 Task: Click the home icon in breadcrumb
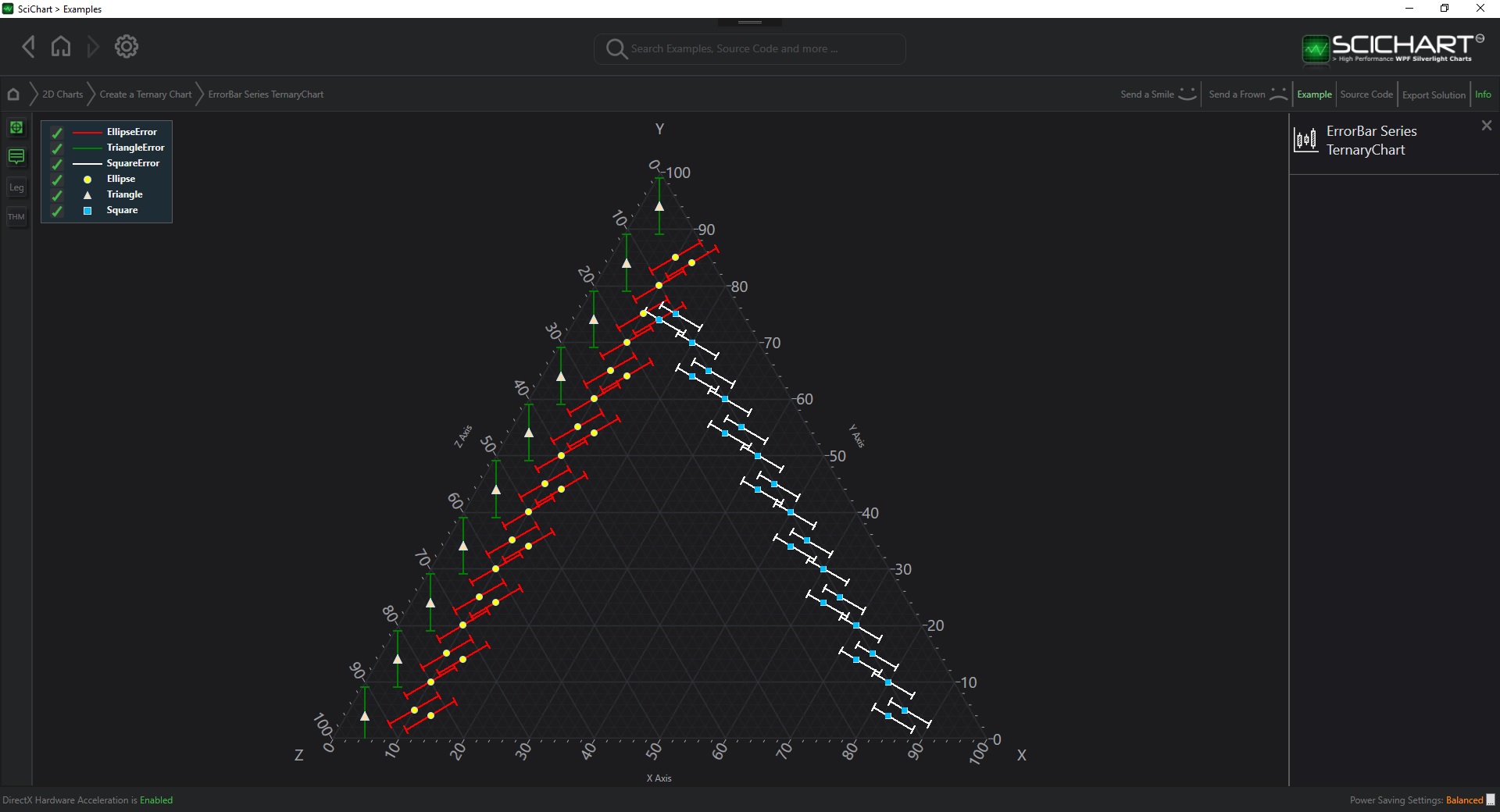tap(13, 94)
